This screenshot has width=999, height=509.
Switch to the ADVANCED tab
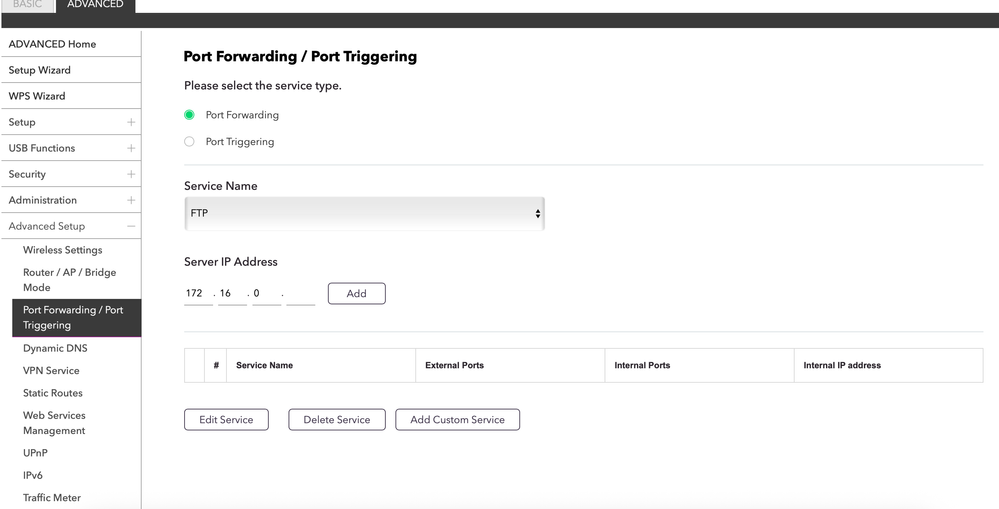tap(95, 5)
